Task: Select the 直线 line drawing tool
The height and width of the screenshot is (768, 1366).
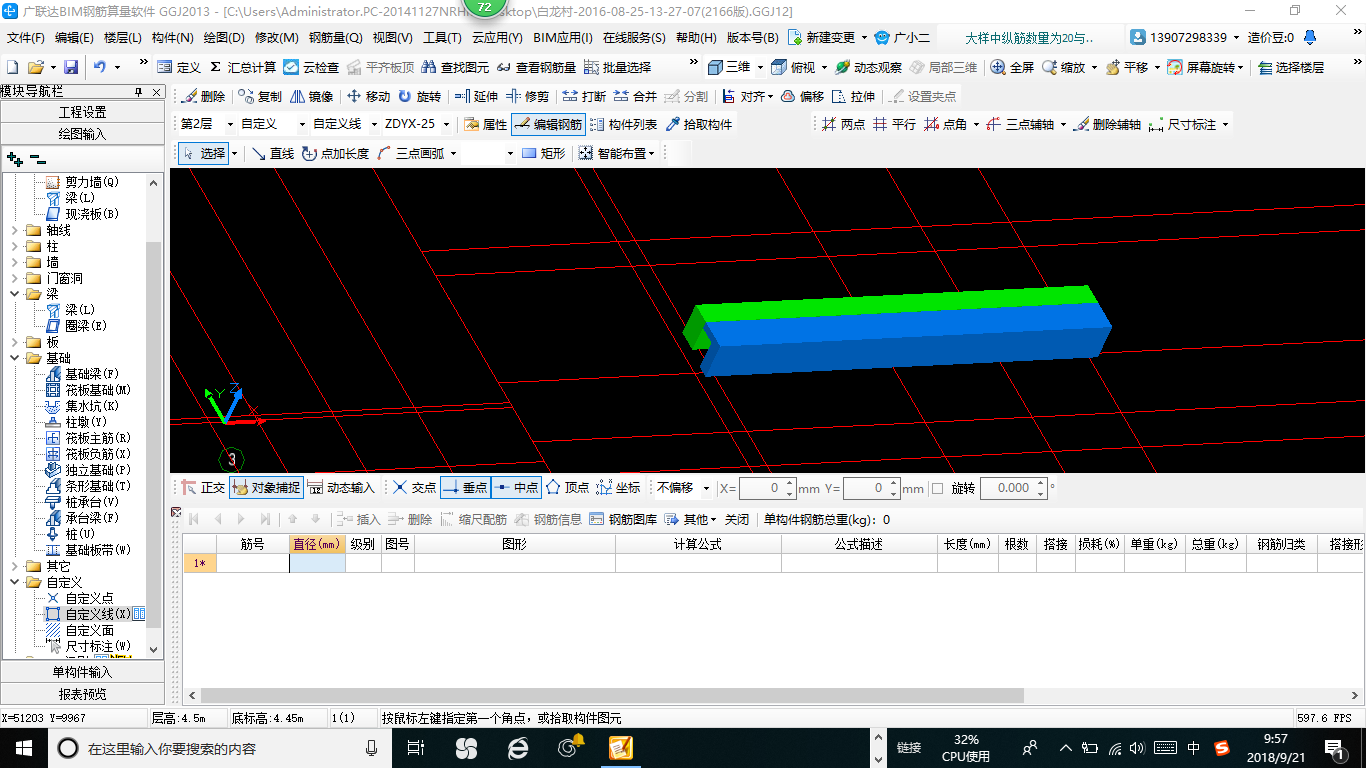Action: click(x=273, y=154)
